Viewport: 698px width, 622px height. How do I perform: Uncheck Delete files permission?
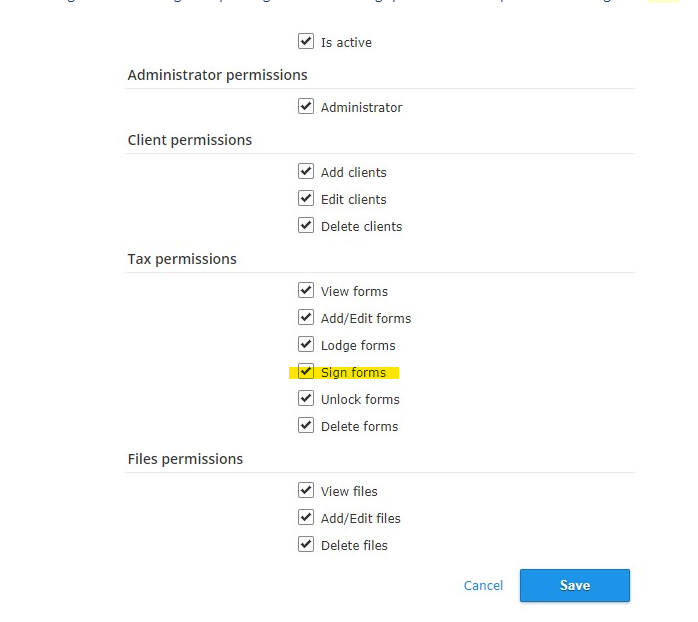pos(306,544)
